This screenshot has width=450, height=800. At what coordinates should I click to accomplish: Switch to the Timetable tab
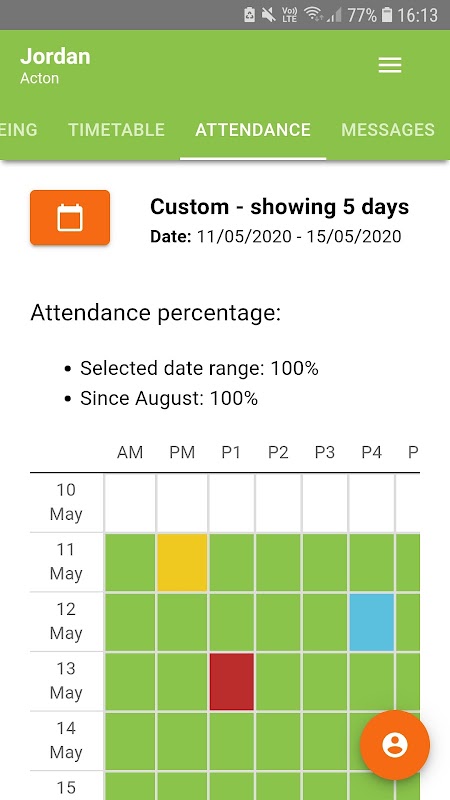[116, 130]
